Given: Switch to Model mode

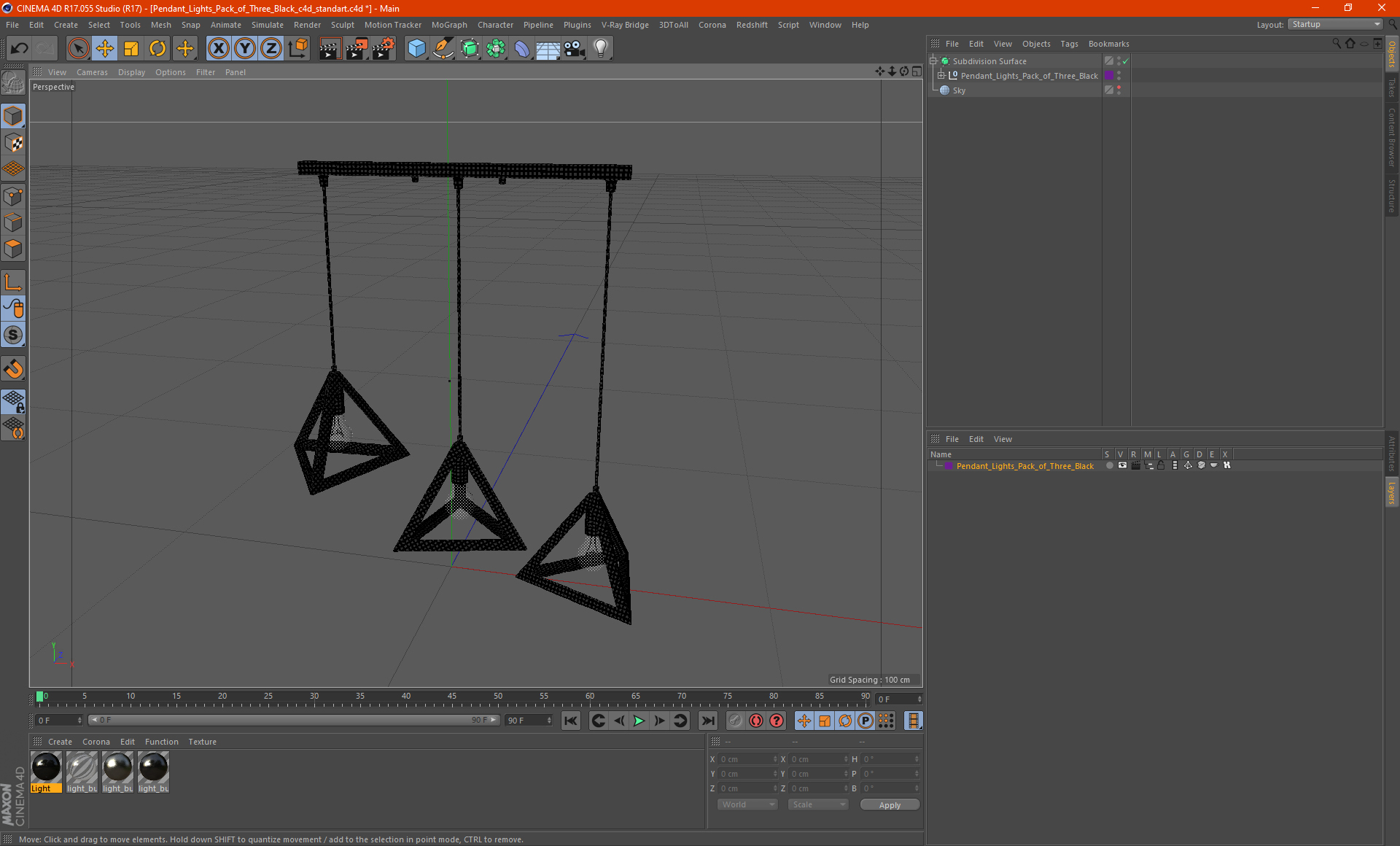Looking at the screenshot, I should 14,116.
